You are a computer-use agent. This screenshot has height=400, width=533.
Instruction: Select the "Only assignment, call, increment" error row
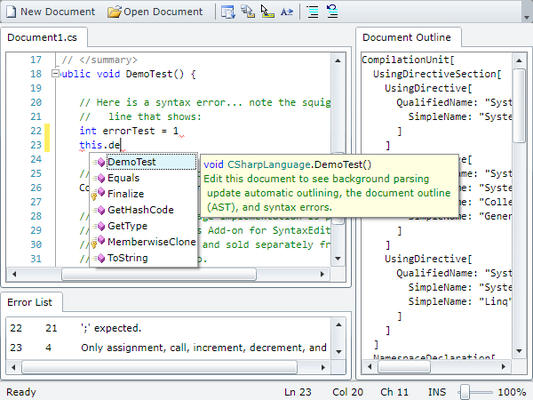coord(168,347)
